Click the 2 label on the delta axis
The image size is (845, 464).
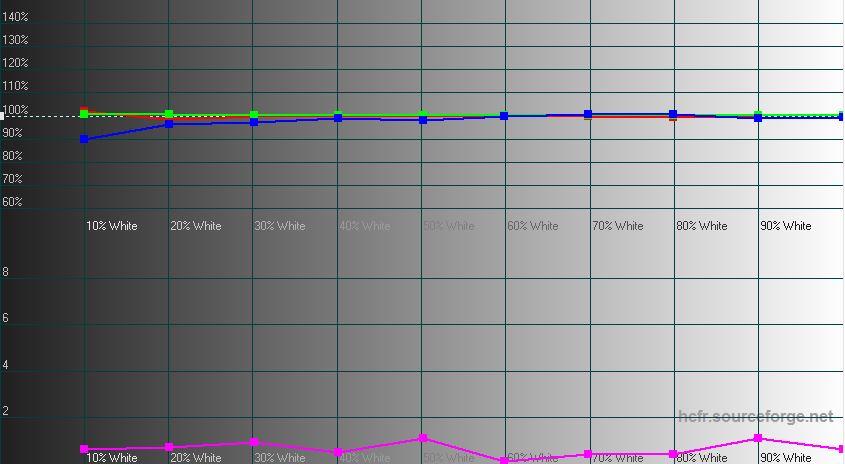pyautogui.click(x=6, y=411)
